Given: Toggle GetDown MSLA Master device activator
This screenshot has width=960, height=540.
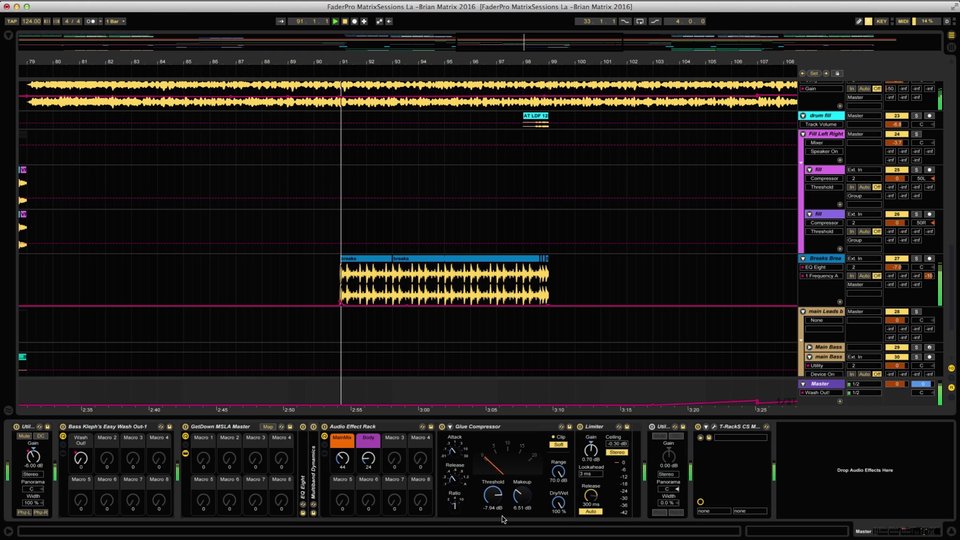Looking at the screenshot, I should 186,427.
